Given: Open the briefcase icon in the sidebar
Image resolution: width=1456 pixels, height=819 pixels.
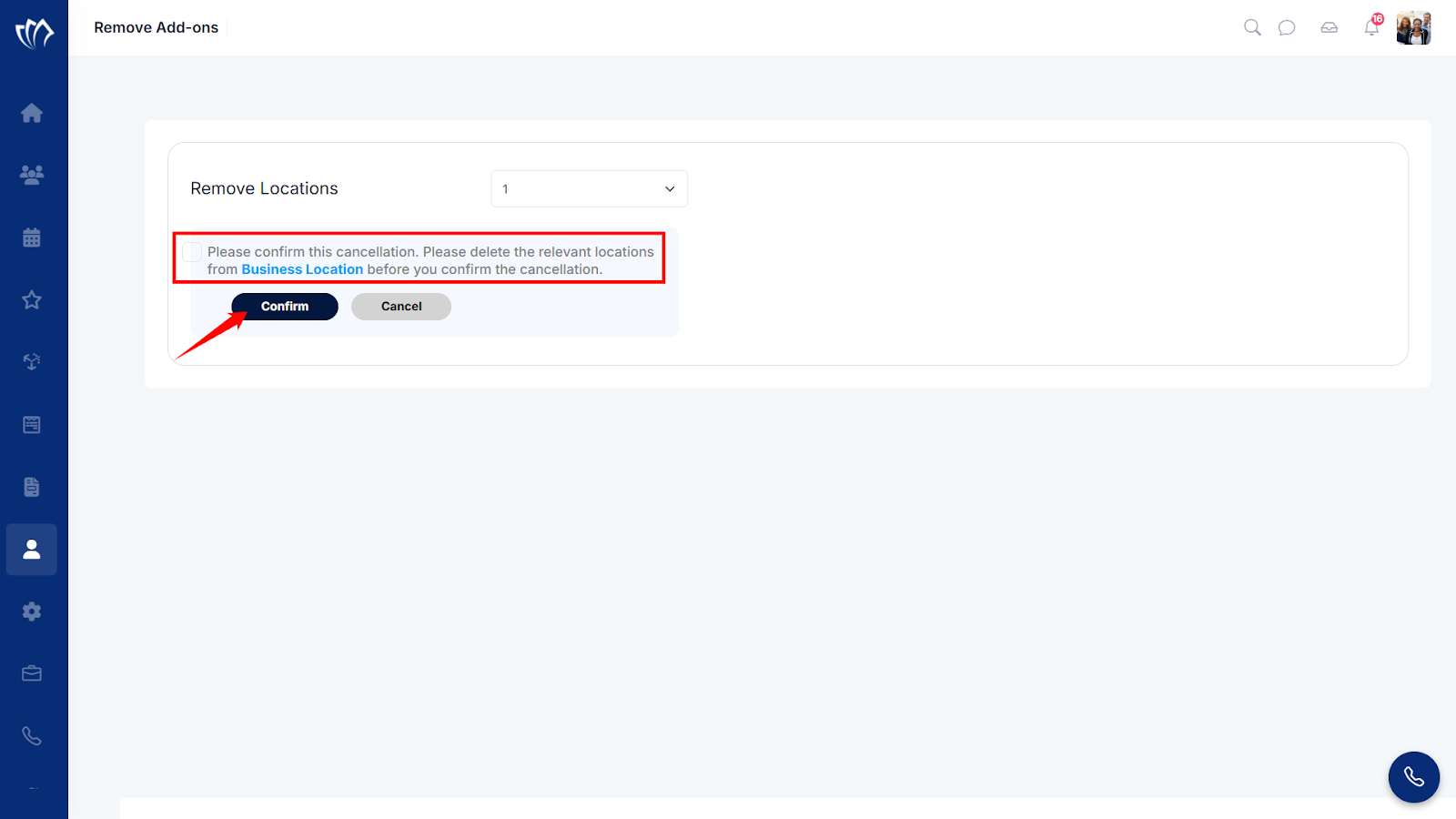Looking at the screenshot, I should [x=32, y=673].
